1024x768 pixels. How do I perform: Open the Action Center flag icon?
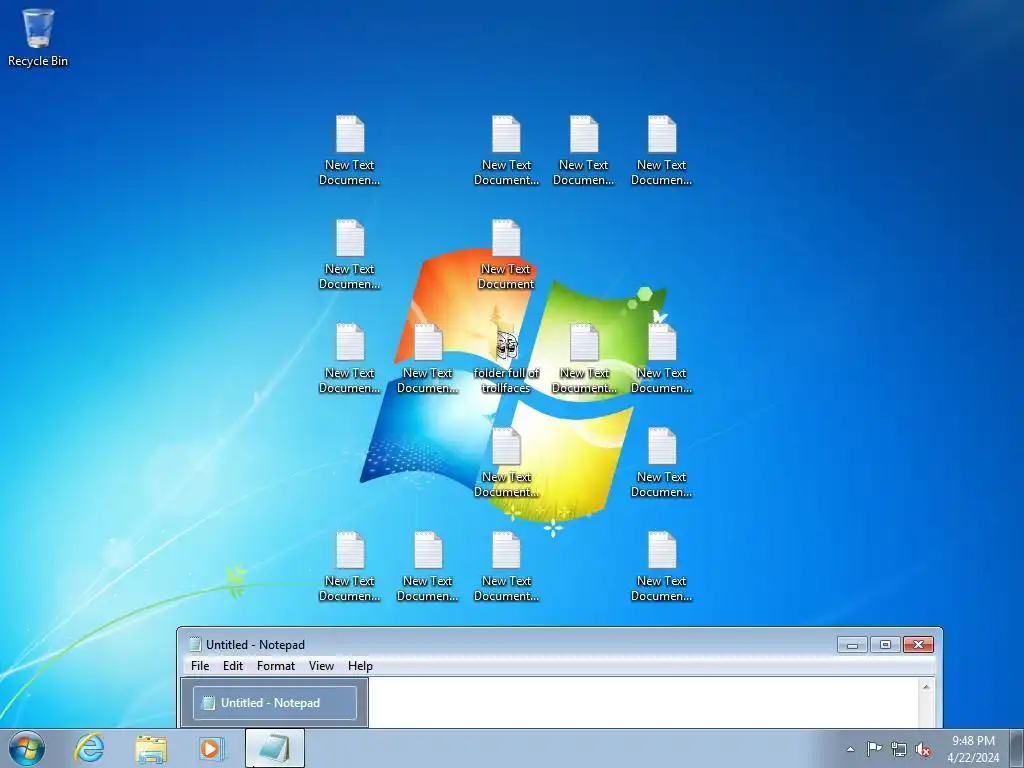(874, 748)
